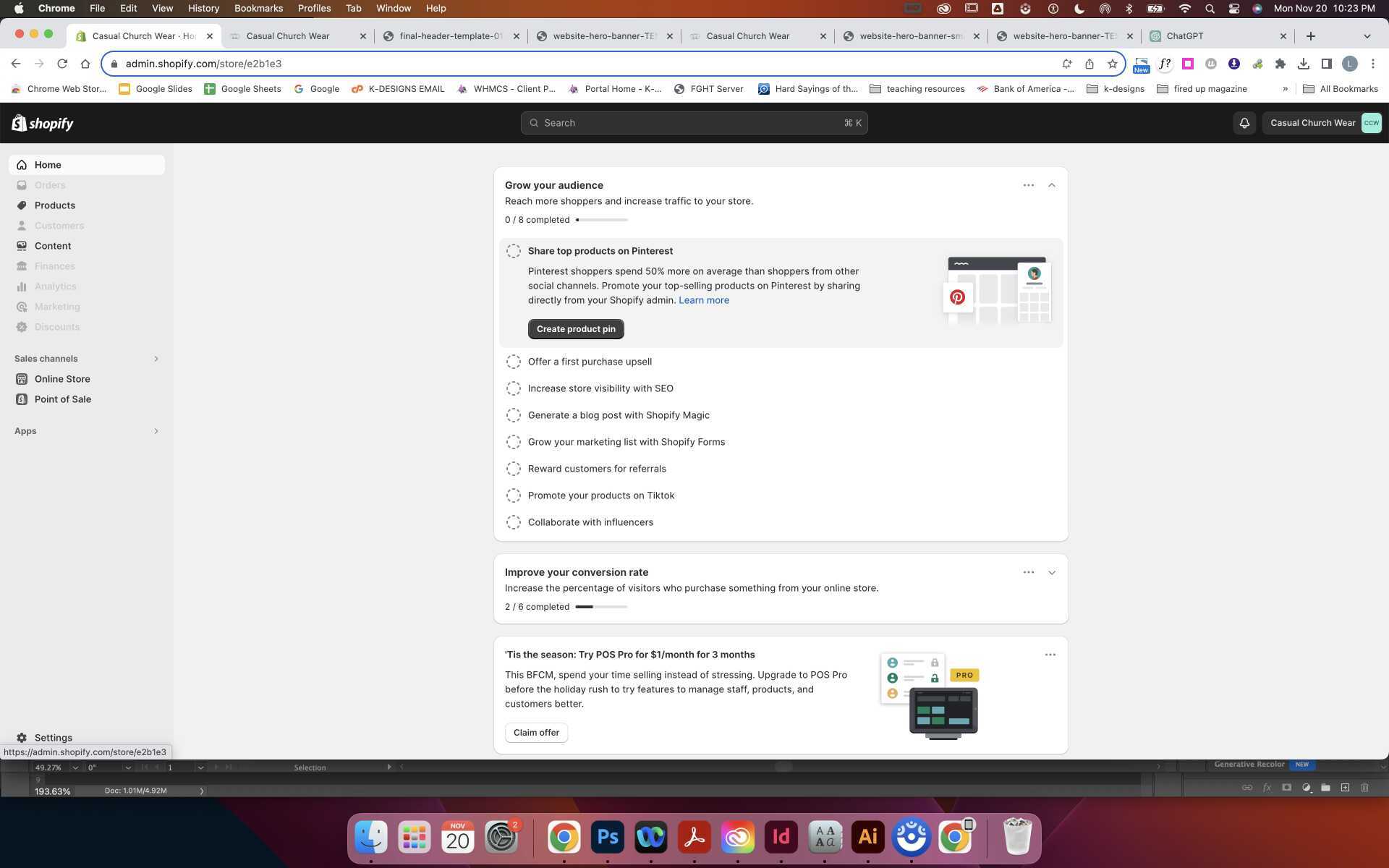
Task: Open the Pinterest Learn more link
Action: click(703, 300)
